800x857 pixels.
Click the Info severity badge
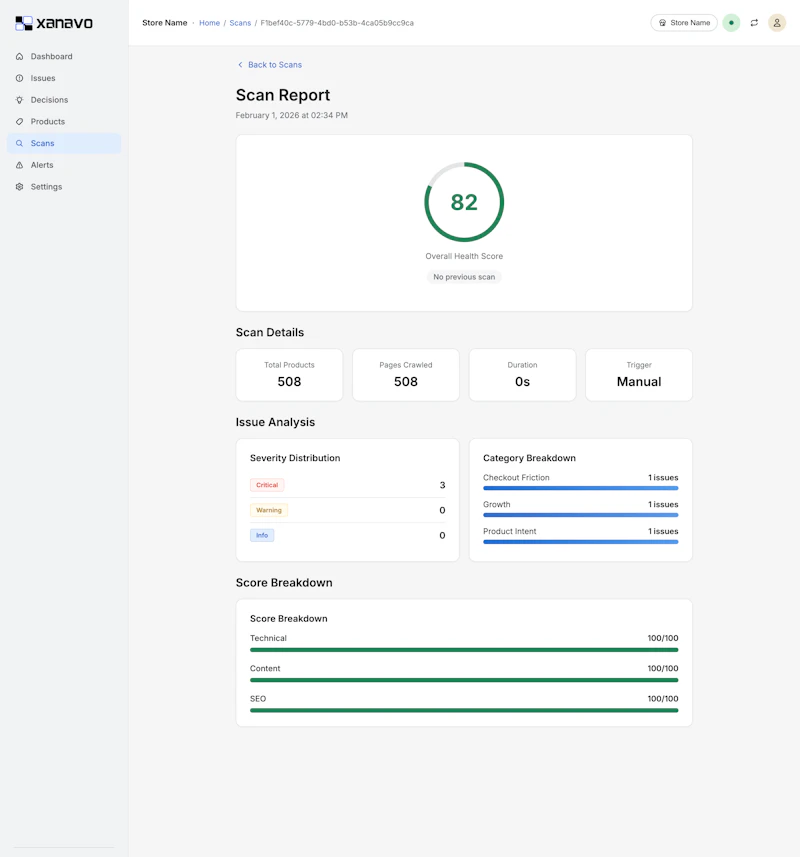(262, 535)
